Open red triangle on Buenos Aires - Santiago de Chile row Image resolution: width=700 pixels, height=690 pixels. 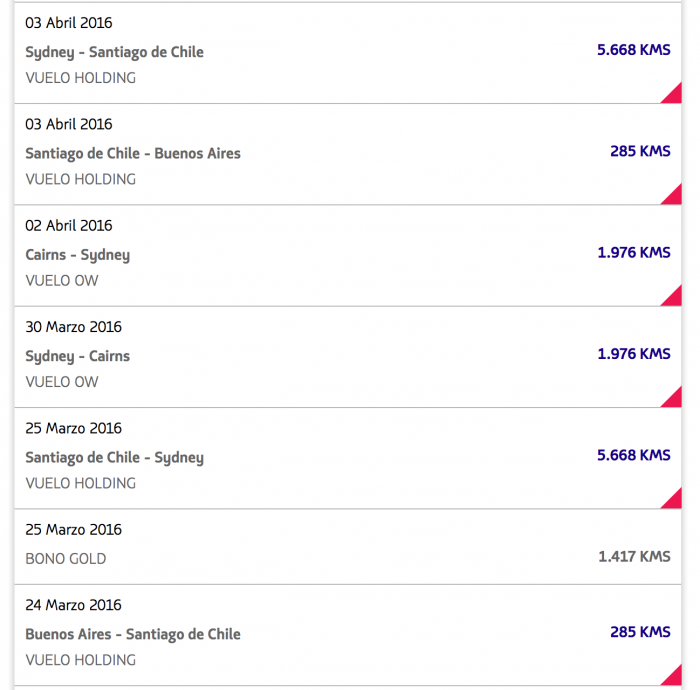[x=675, y=677]
